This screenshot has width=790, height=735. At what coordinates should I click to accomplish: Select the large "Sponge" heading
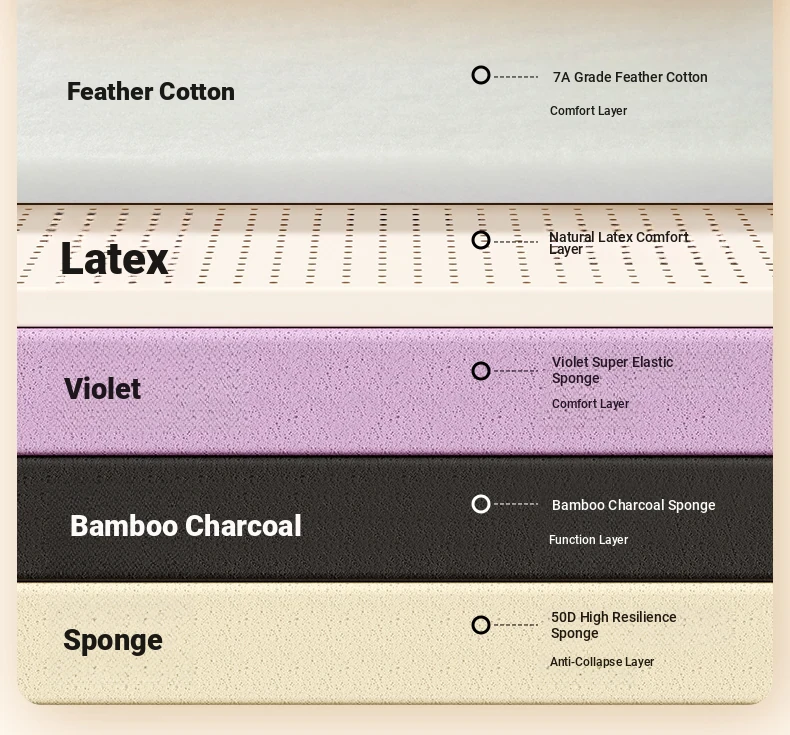point(113,640)
